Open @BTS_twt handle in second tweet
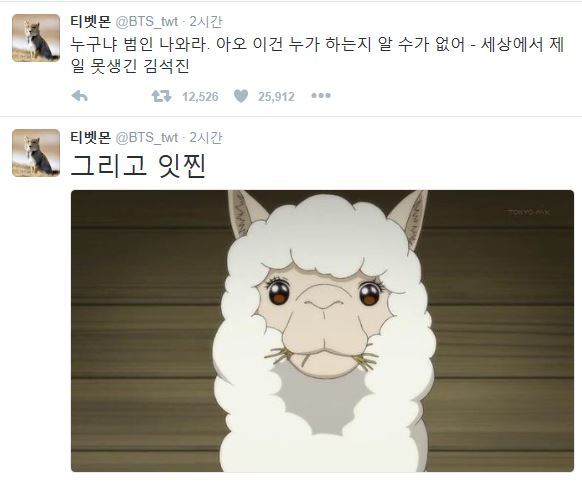The image size is (582, 485). (147, 138)
